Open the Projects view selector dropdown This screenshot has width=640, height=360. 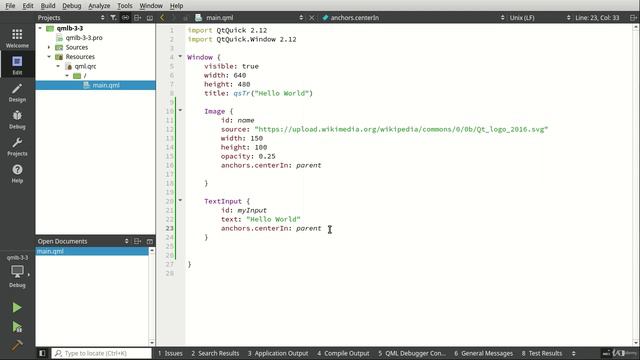(102, 18)
